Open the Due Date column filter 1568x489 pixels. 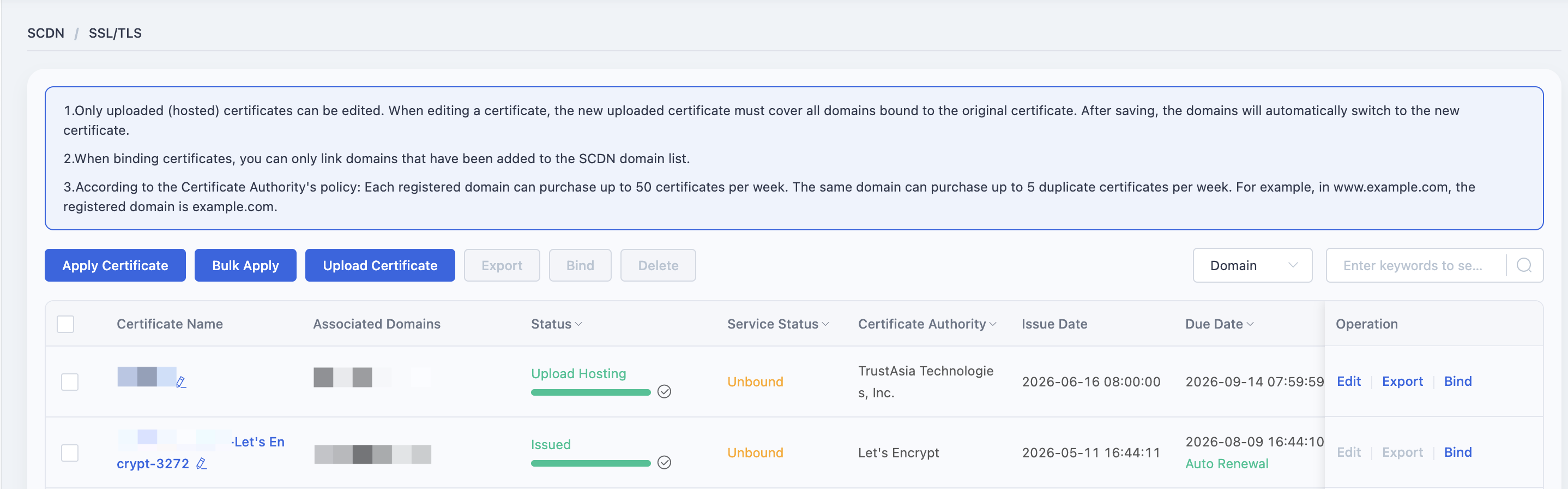tap(1250, 324)
